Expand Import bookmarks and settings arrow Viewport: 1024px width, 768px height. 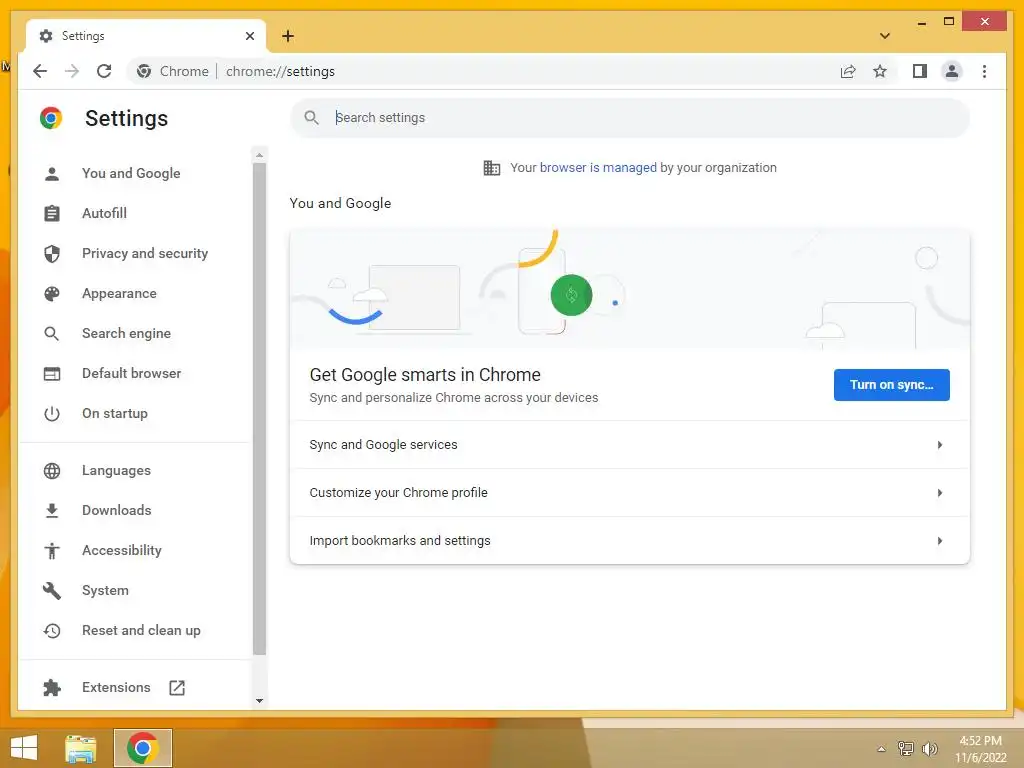939,541
